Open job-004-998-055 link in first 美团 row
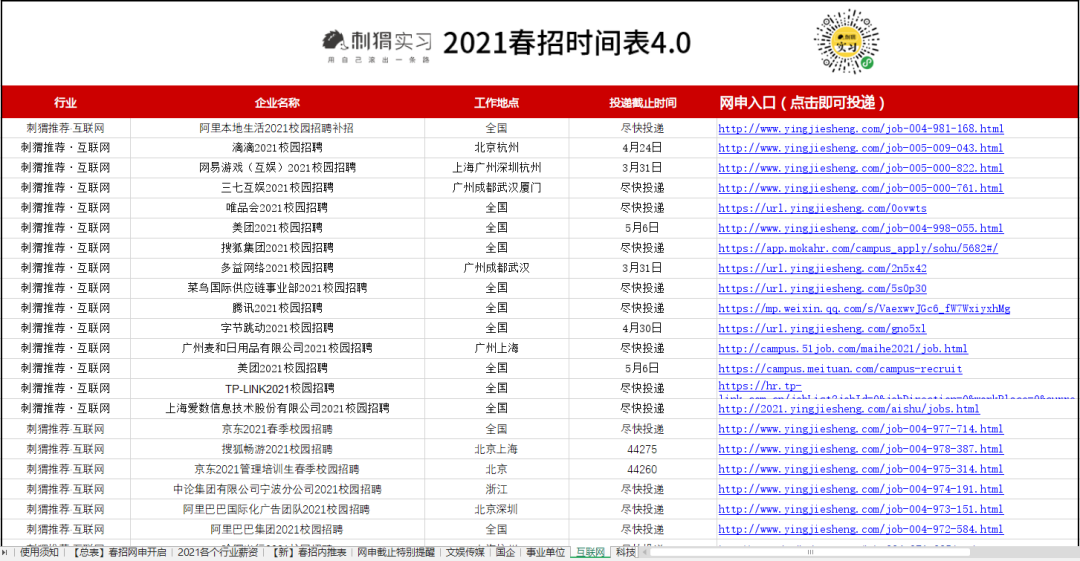Image resolution: width=1080 pixels, height=561 pixels. (x=860, y=227)
